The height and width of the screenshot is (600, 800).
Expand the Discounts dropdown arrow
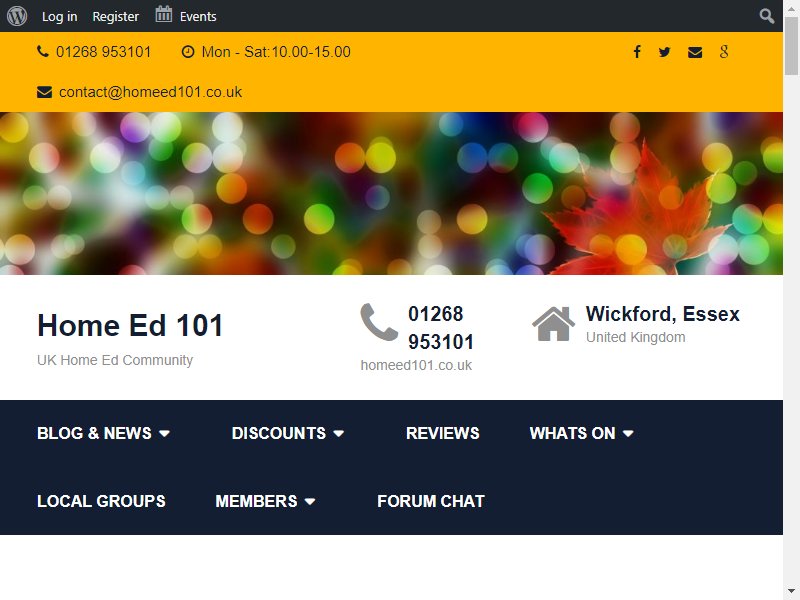339,433
